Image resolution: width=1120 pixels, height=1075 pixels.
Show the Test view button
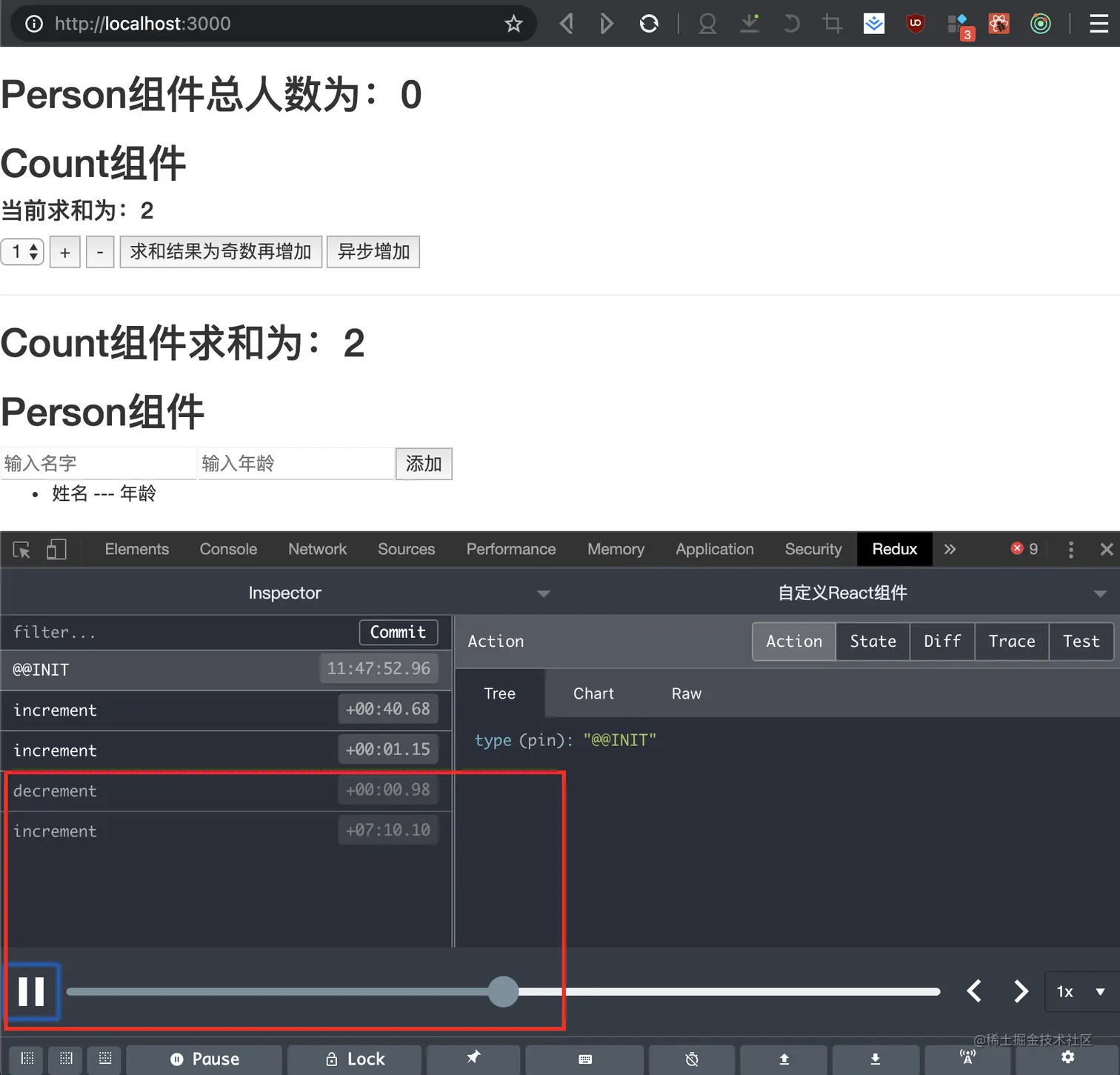[1081, 641]
